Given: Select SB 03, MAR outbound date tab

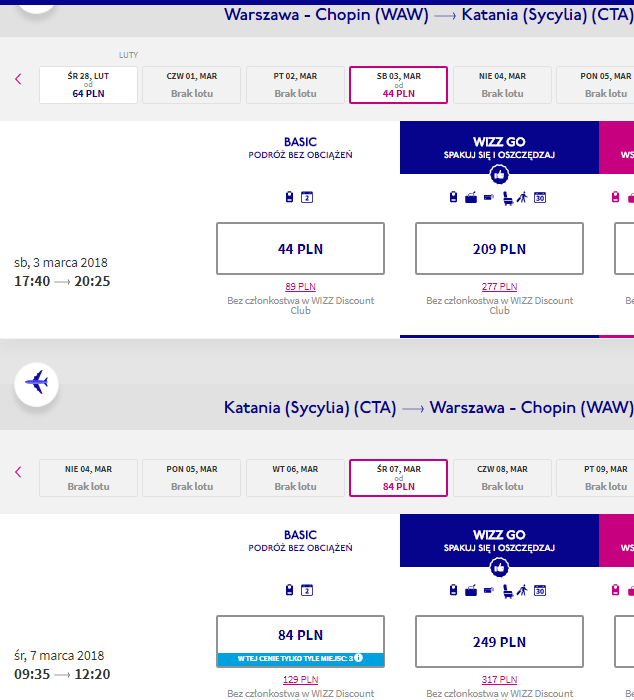Looking at the screenshot, I should (398, 85).
